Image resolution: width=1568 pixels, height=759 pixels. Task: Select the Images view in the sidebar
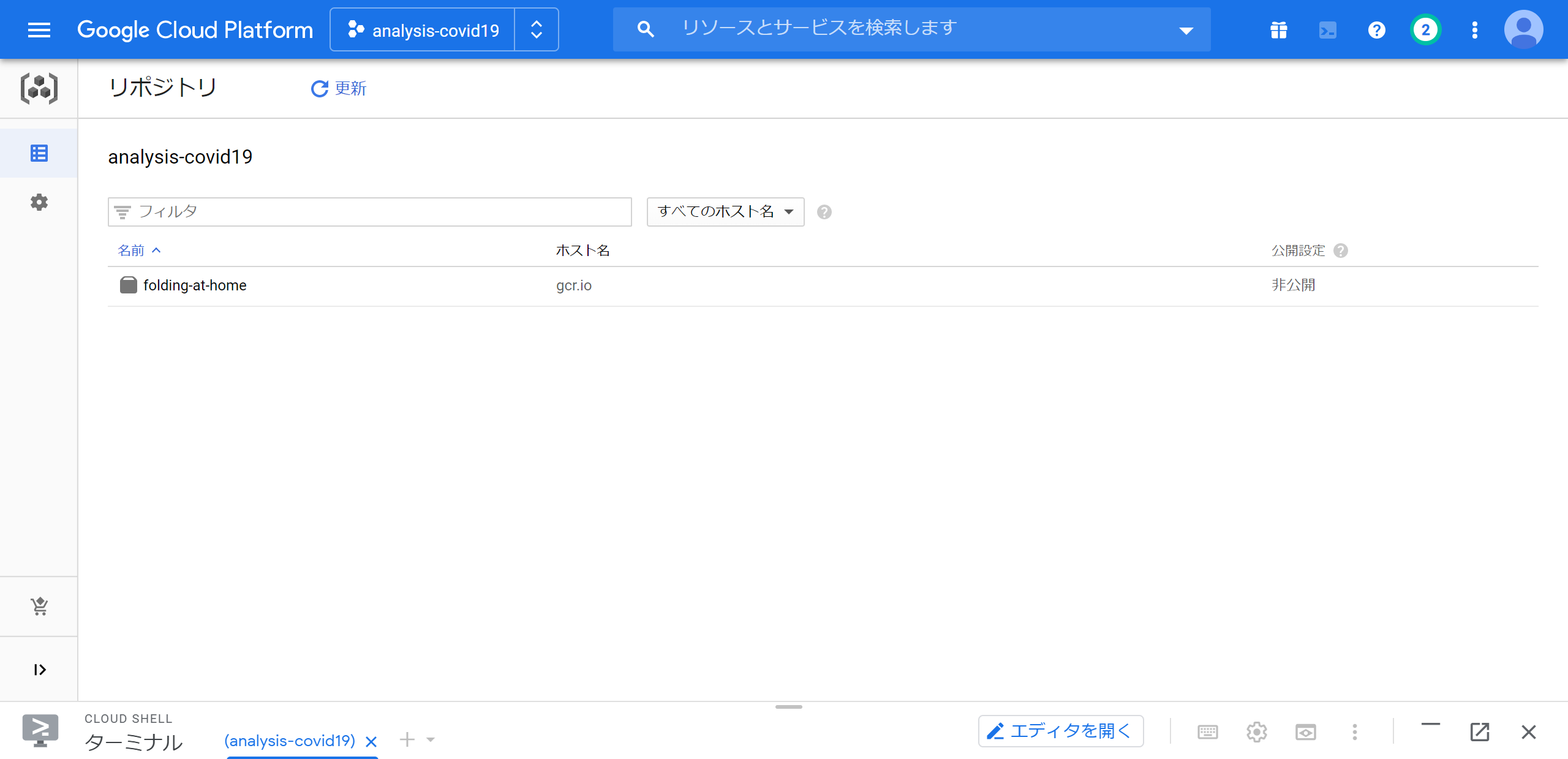tap(39, 153)
